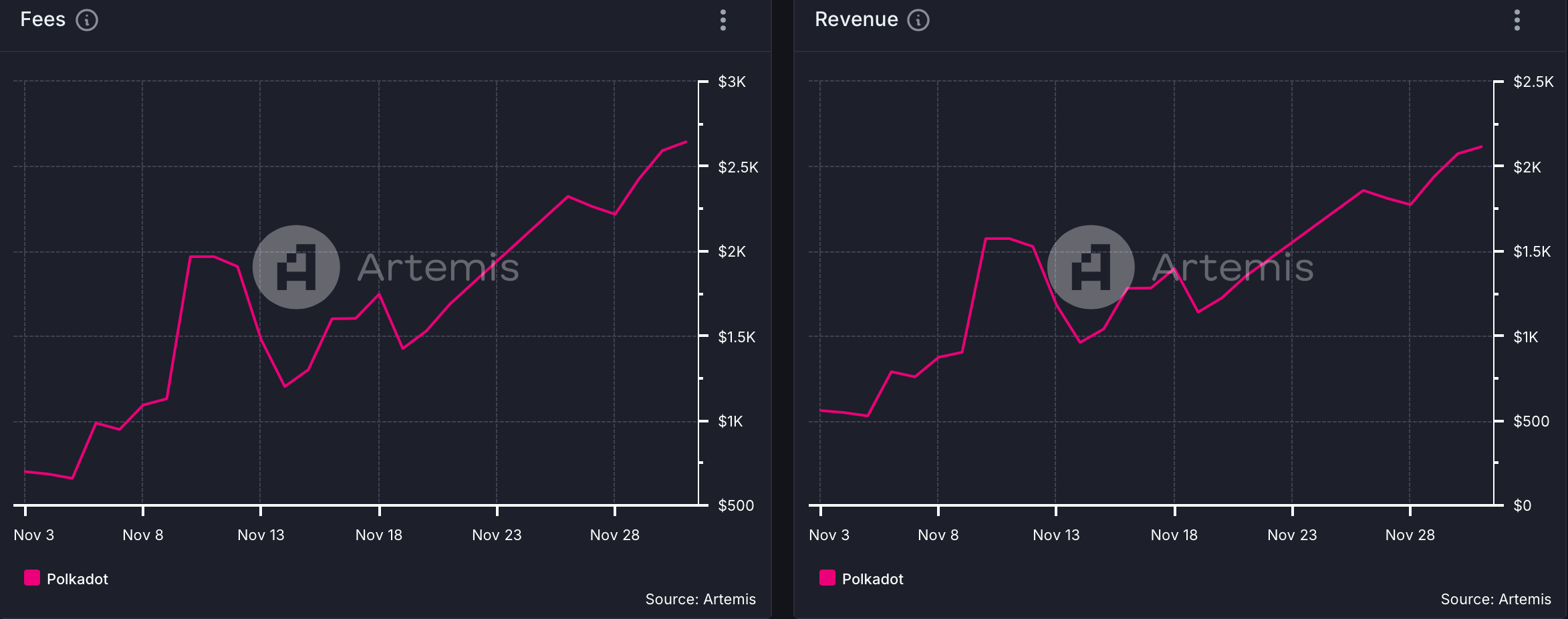The width and height of the screenshot is (1568, 619).
Task: Toggle Polkadot legend swatch in Revenue chart
Action: [x=827, y=578]
